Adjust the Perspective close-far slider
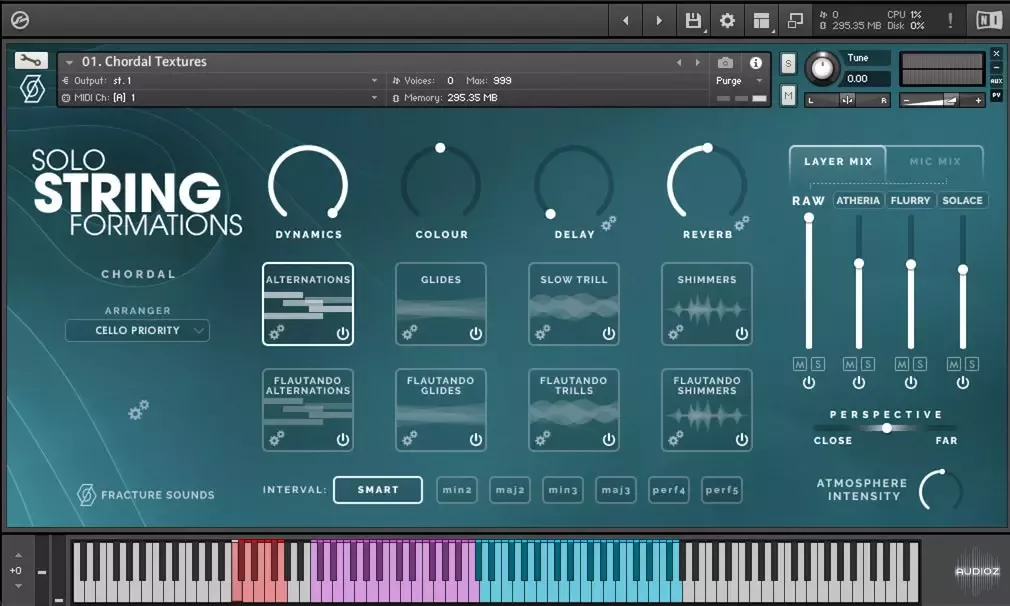 click(x=886, y=428)
